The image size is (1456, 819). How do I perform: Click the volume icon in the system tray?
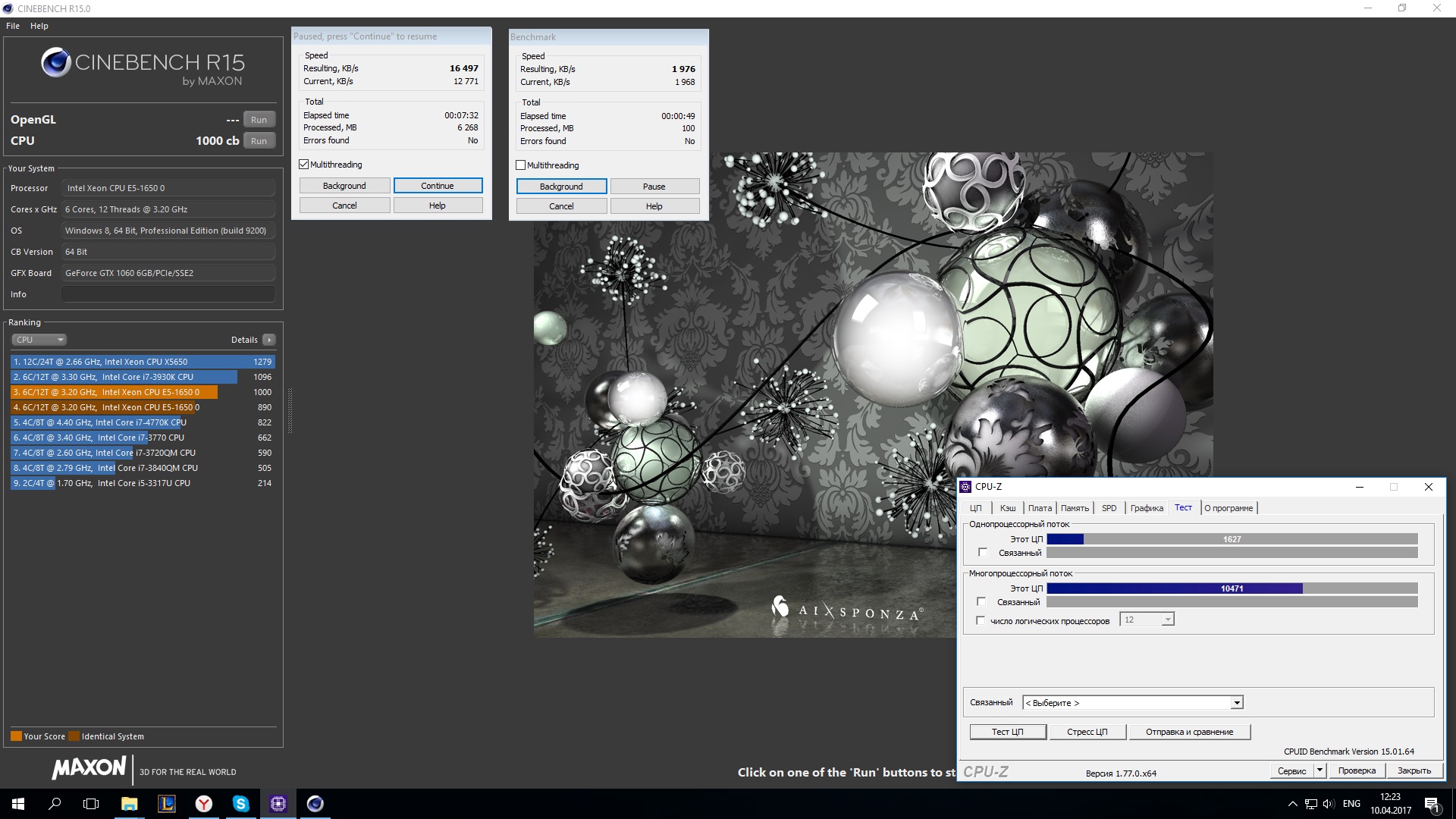[x=1329, y=804]
